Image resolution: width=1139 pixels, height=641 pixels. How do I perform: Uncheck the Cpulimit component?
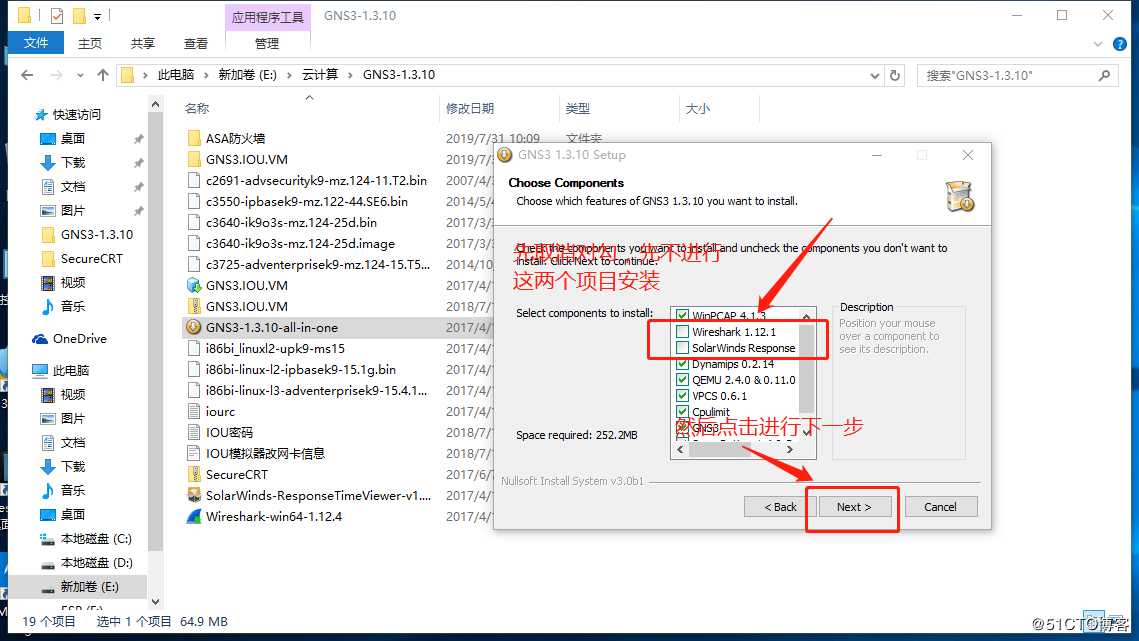click(682, 411)
